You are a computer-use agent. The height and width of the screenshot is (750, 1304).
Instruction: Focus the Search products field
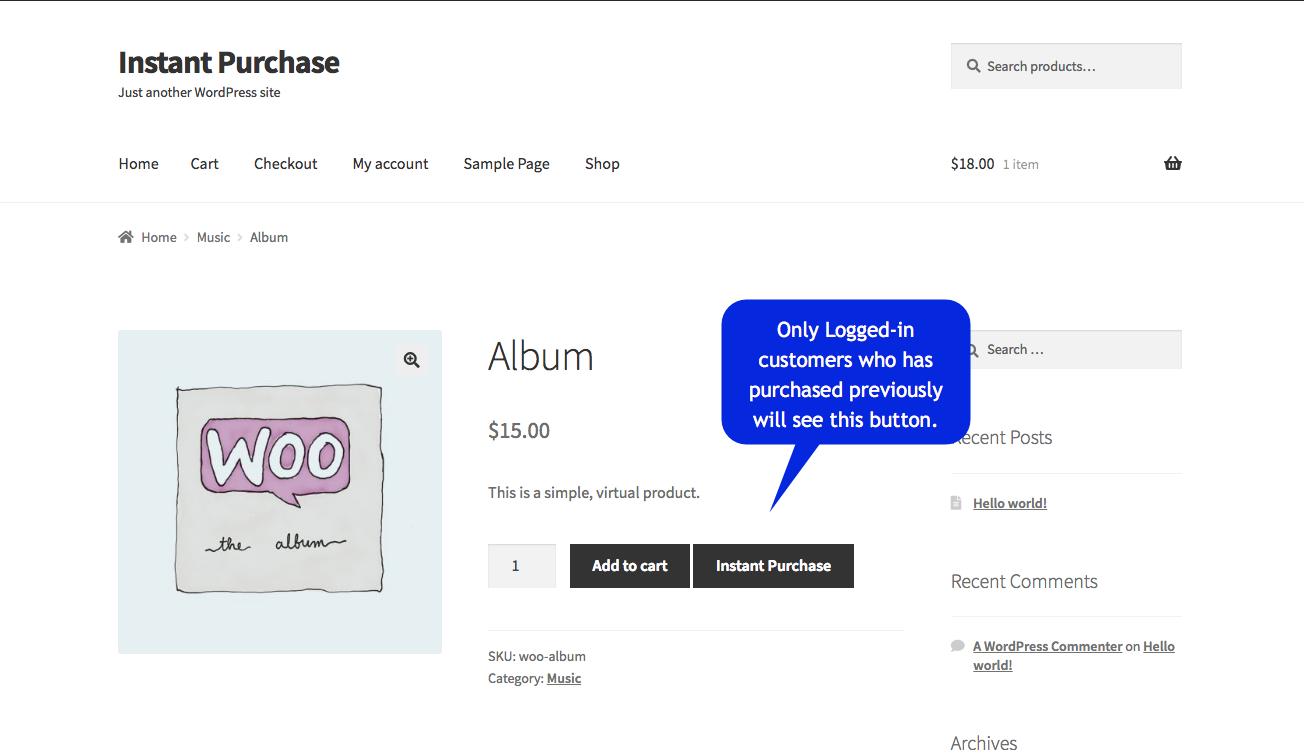(1066, 66)
